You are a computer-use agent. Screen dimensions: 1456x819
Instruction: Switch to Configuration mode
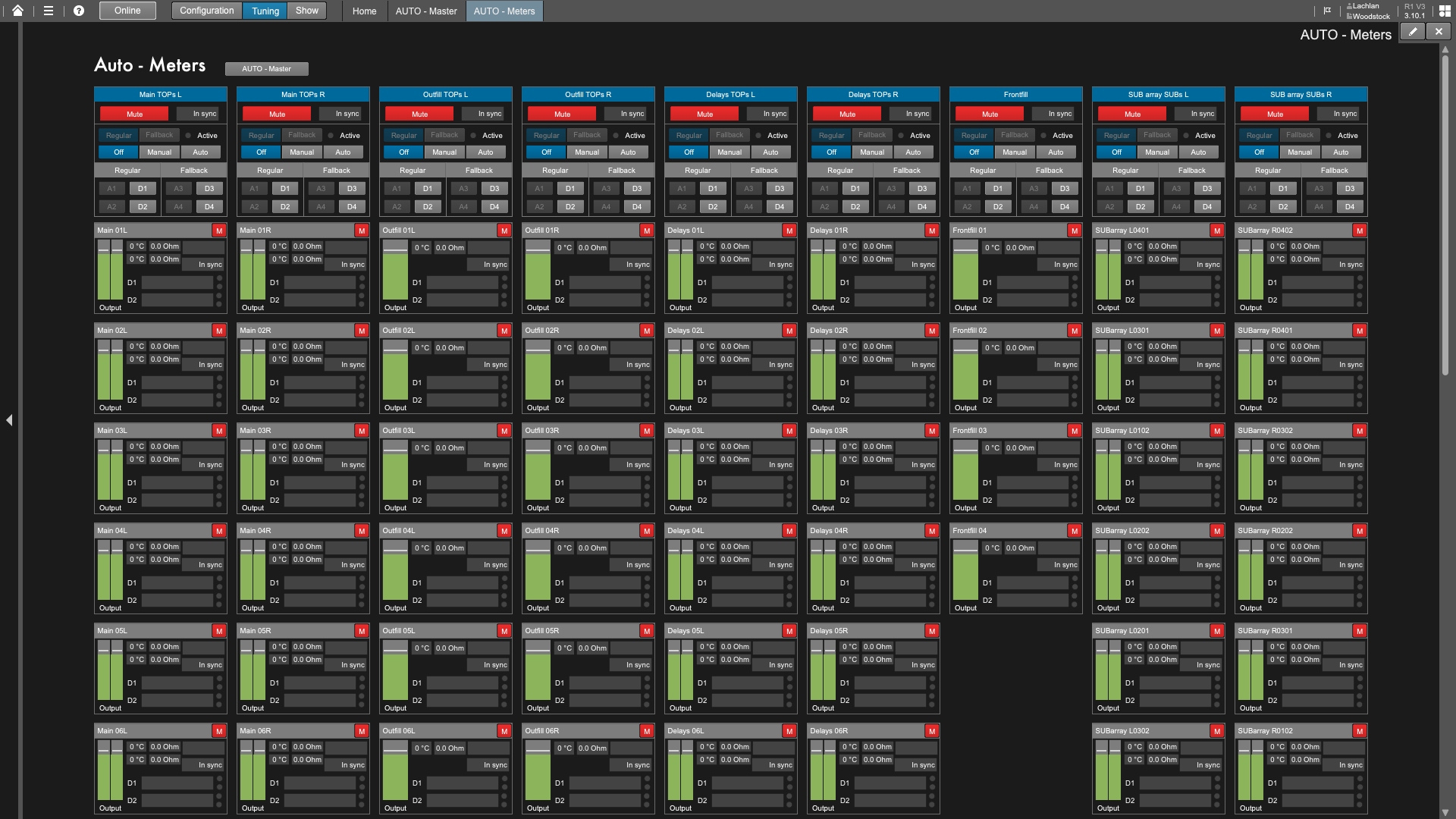click(x=206, y=11)
